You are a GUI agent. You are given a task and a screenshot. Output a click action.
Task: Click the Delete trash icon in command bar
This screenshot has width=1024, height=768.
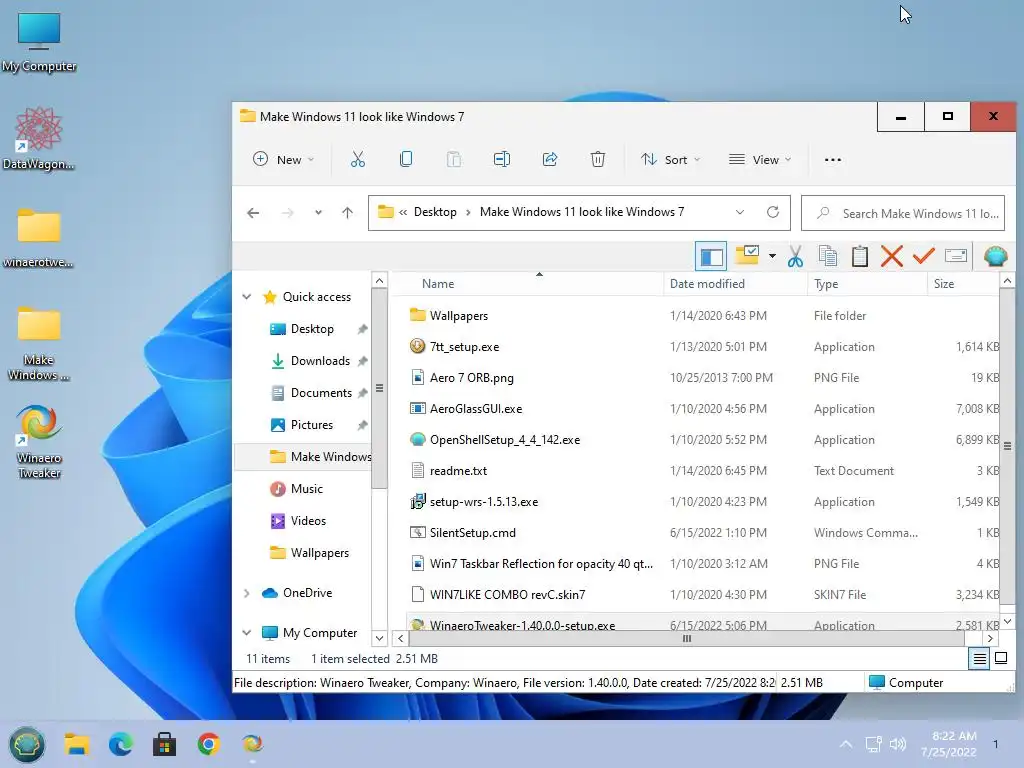tap(598, 159)
